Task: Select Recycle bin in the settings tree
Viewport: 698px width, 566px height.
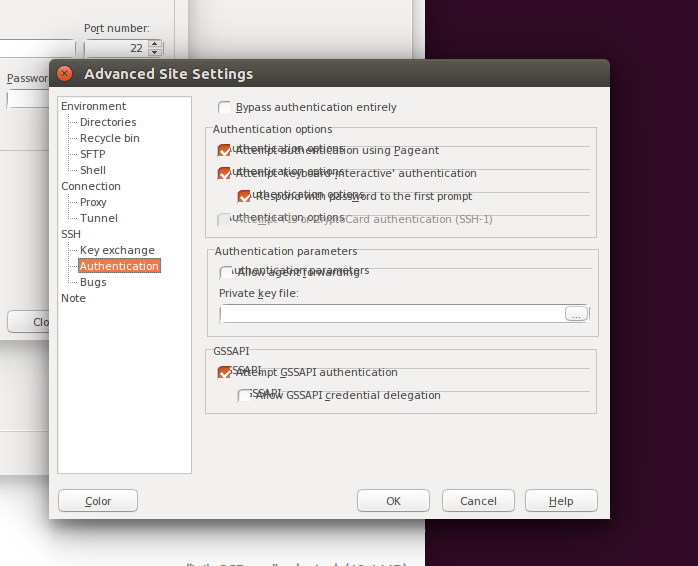Action: (x=110, y=138)
